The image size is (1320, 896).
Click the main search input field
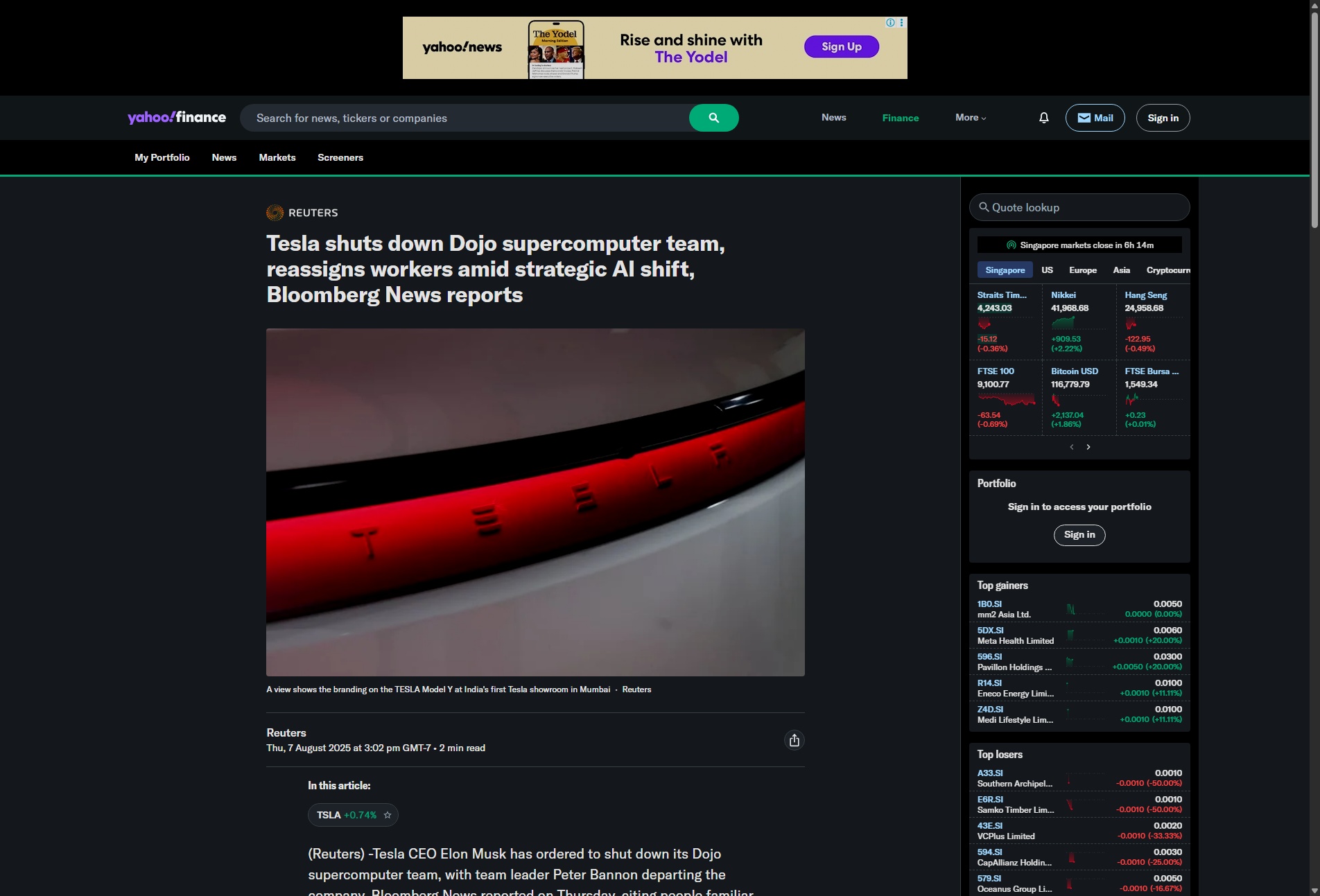(x=464, y=118)
